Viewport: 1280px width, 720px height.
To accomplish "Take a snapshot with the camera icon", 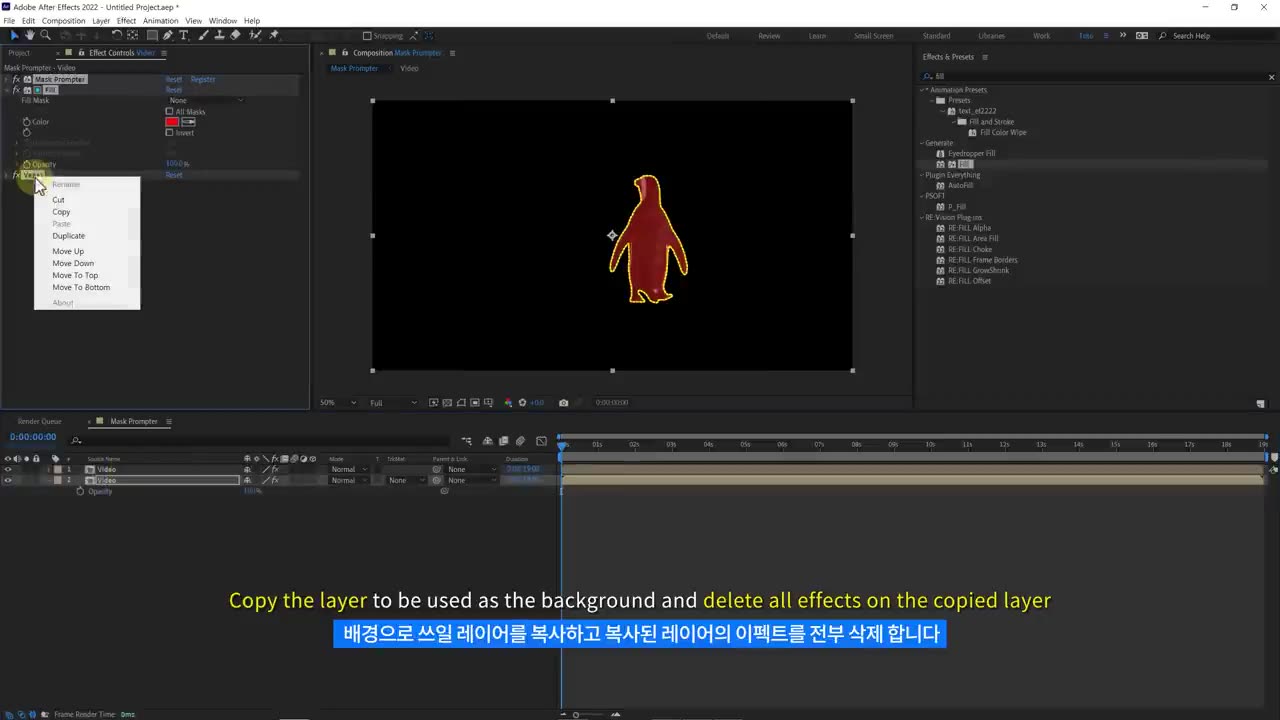I will click(x=564, y=403).
